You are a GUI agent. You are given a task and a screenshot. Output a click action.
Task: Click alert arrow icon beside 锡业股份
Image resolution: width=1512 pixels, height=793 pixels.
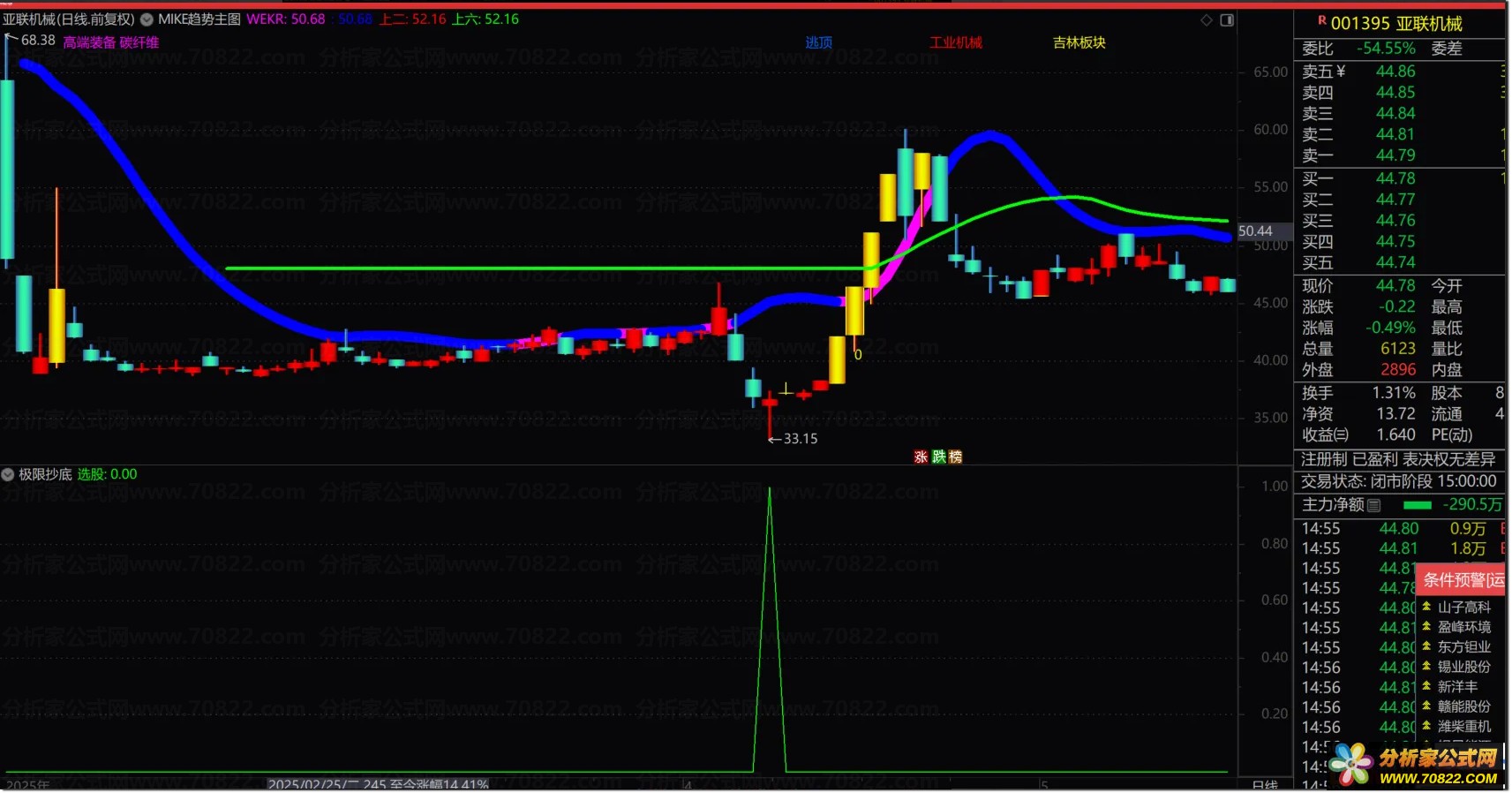click(1426, 666)
